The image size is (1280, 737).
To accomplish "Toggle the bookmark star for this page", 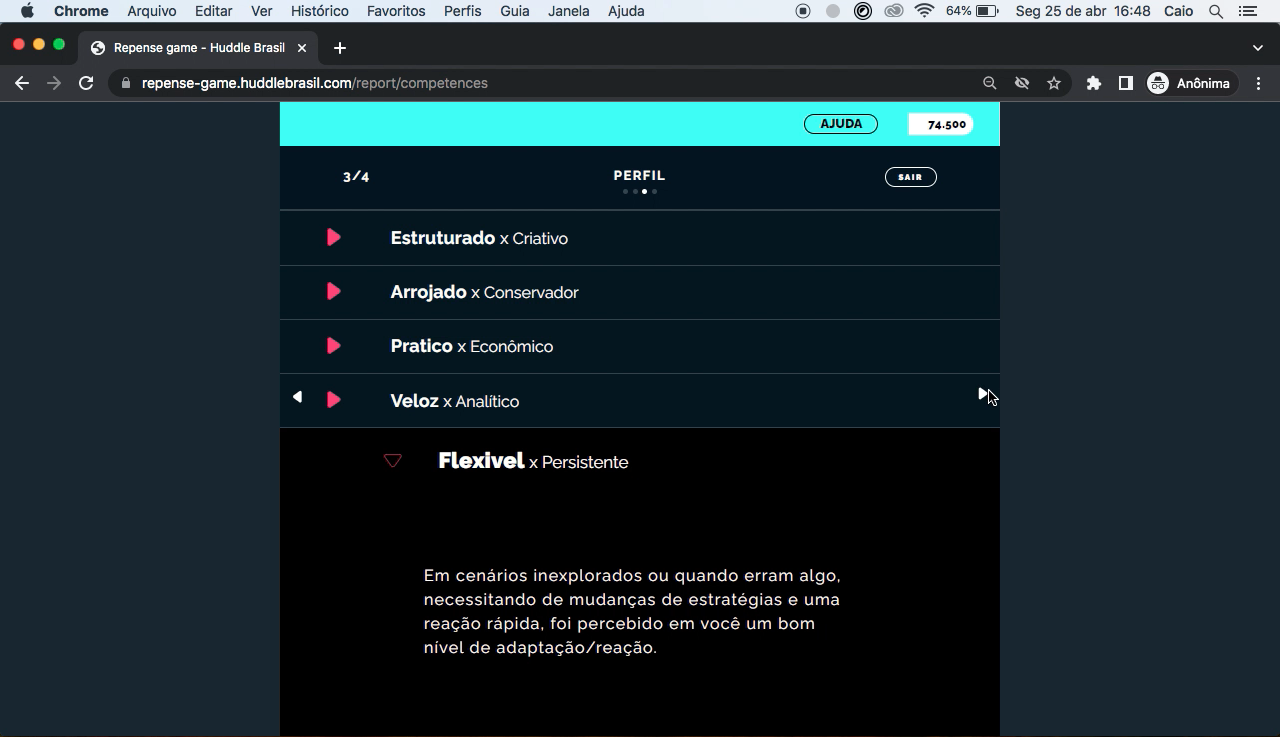I will pyautogui.click(x=1054, y=83).
